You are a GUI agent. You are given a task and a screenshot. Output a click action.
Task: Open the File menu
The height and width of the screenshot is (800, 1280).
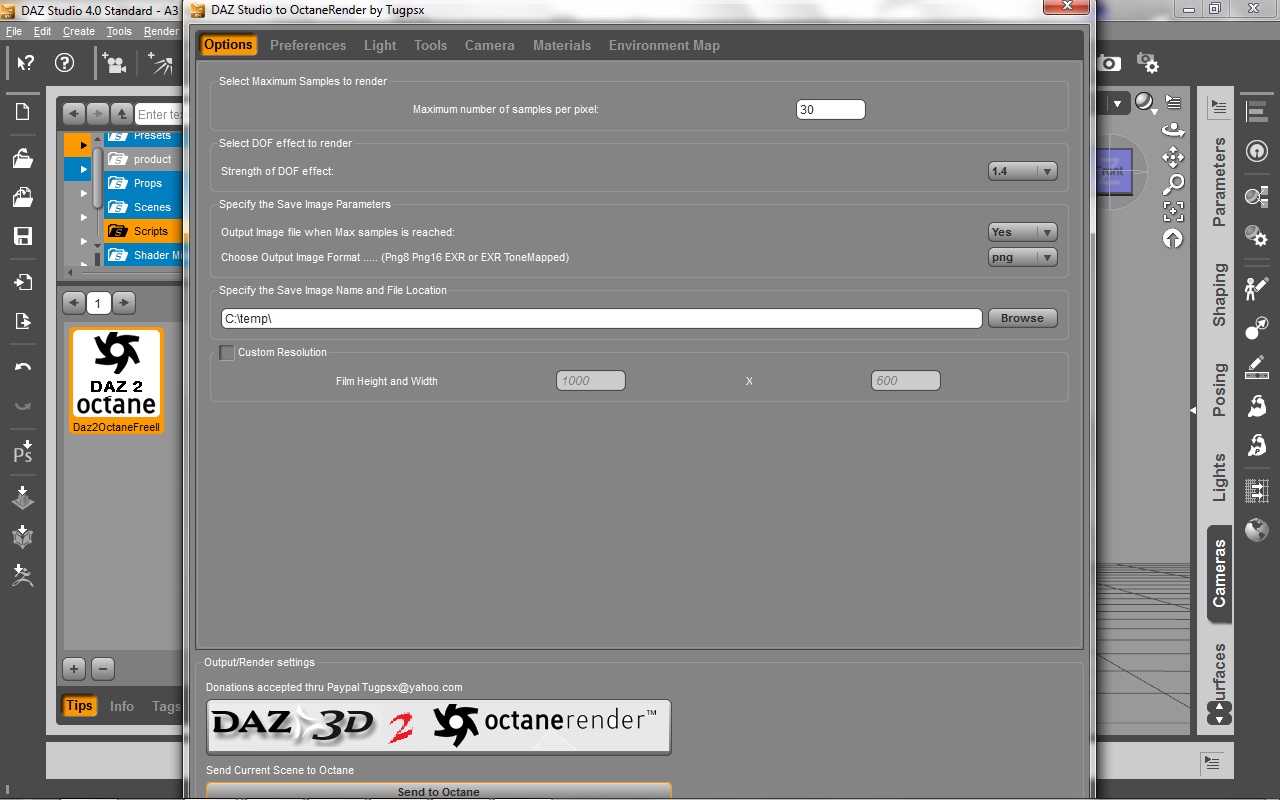coord(14,31)
